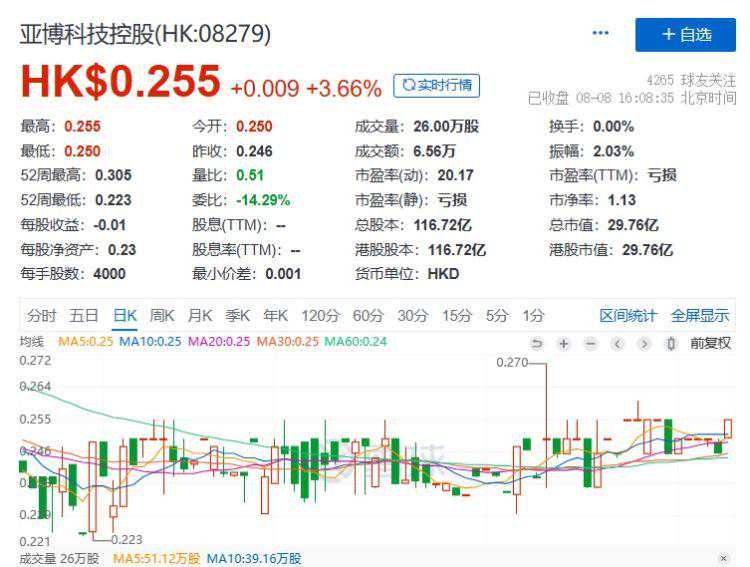Switch to 周K weekly chart tab
The image size is (750, 567).
162,316
